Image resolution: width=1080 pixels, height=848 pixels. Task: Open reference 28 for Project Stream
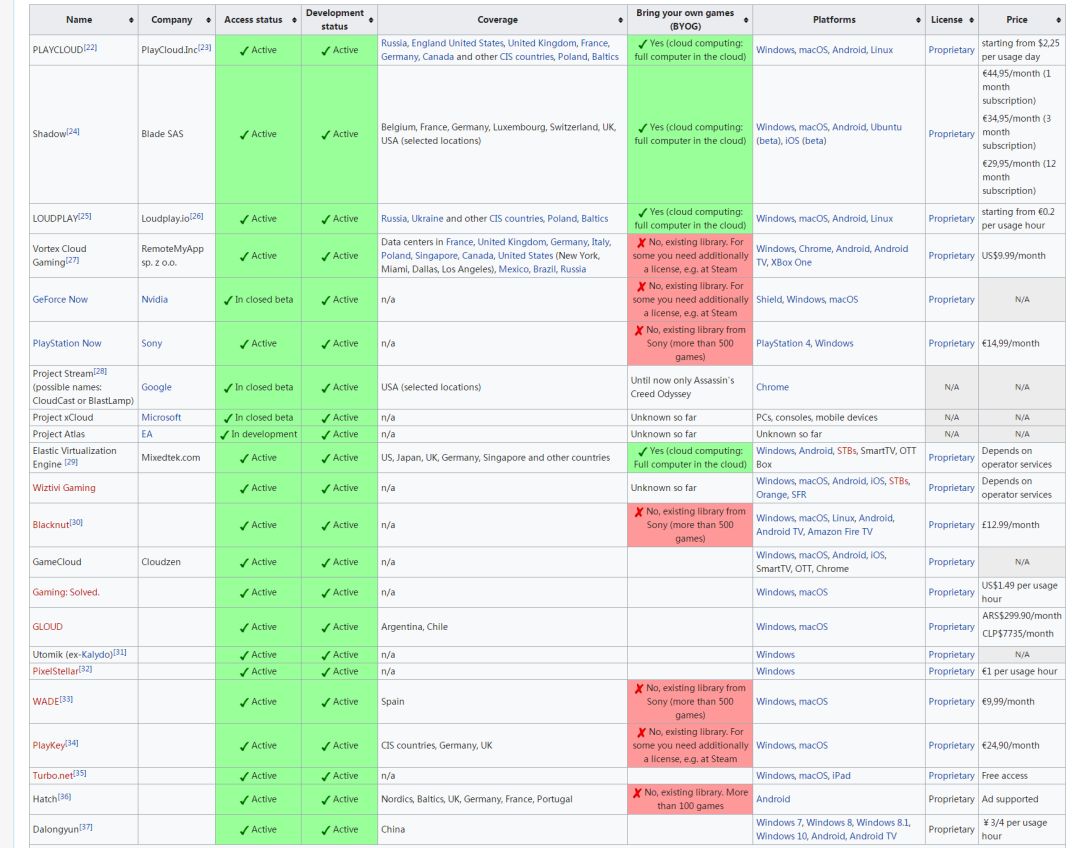[100, 371]
